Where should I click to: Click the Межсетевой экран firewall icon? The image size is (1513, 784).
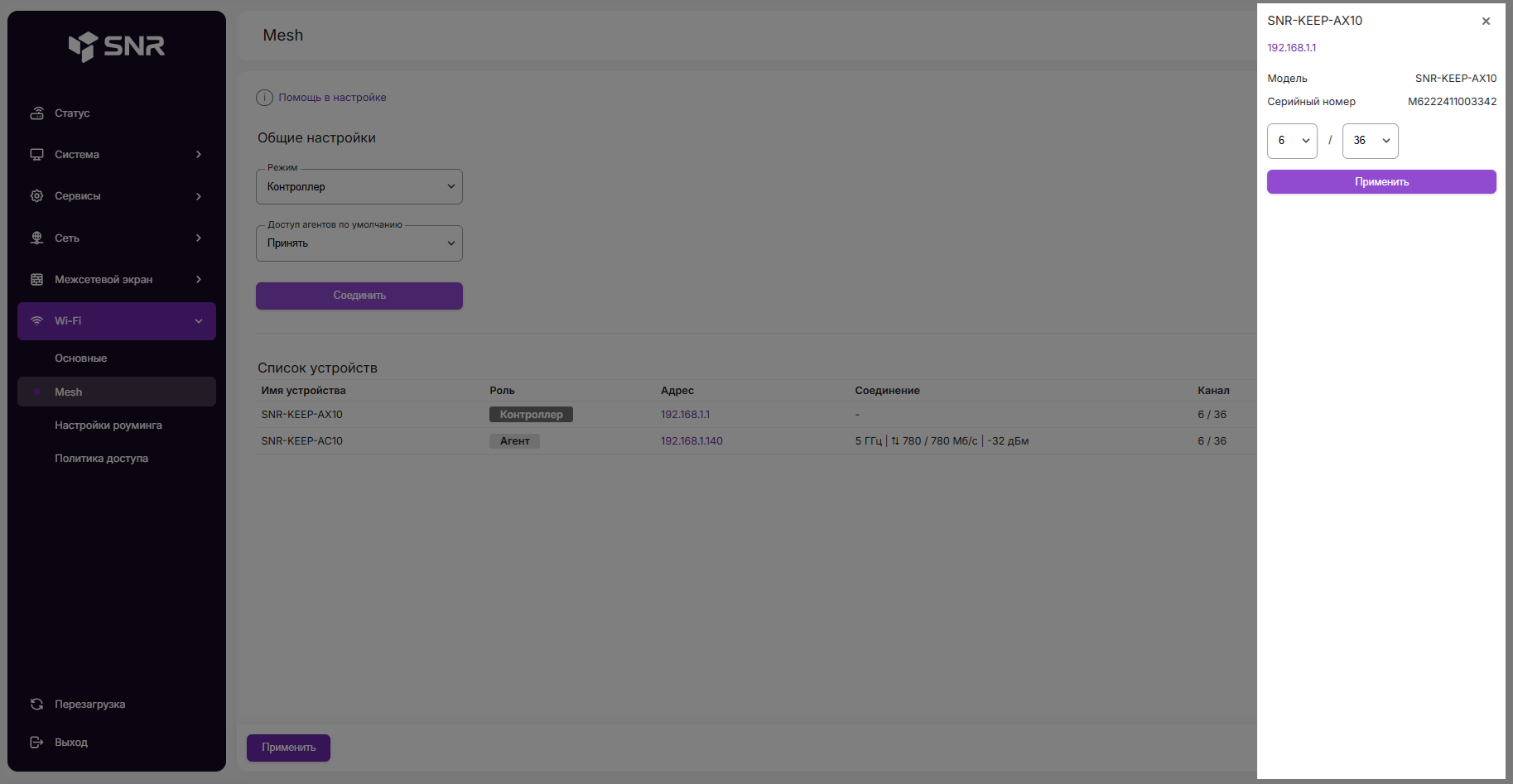click(x=37, y=280)
